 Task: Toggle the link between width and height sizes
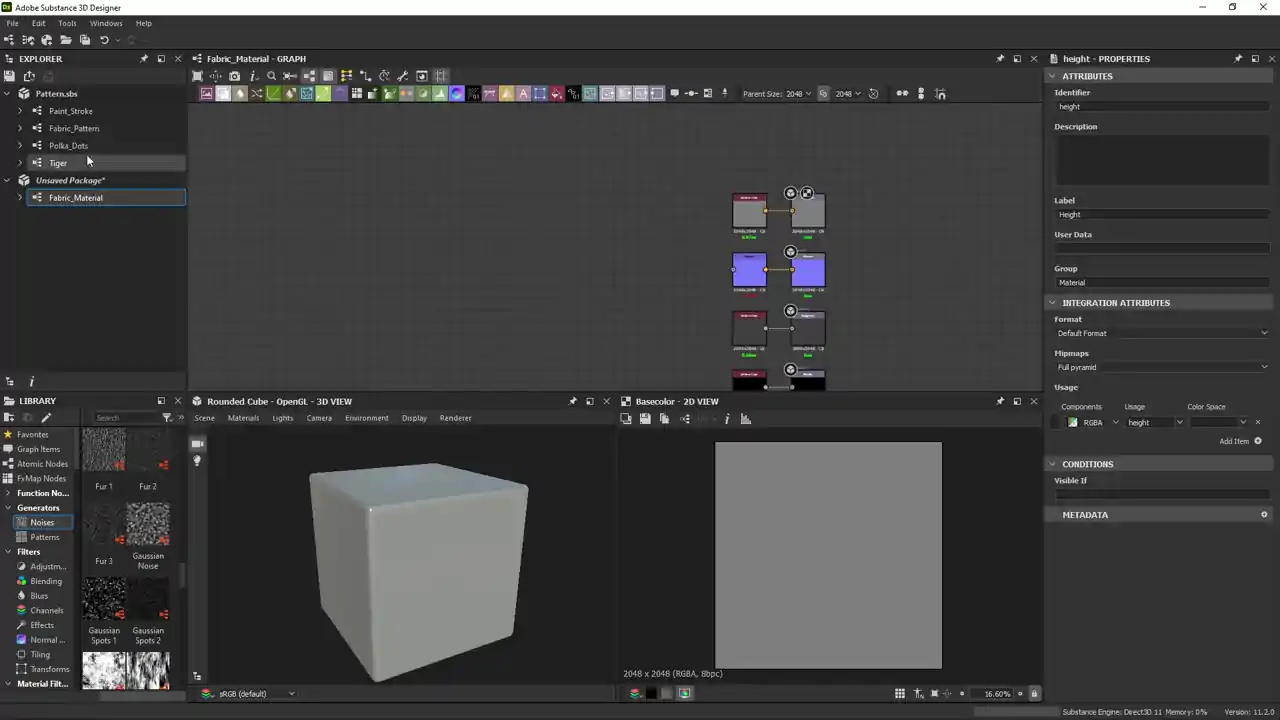tap(823, 94)
